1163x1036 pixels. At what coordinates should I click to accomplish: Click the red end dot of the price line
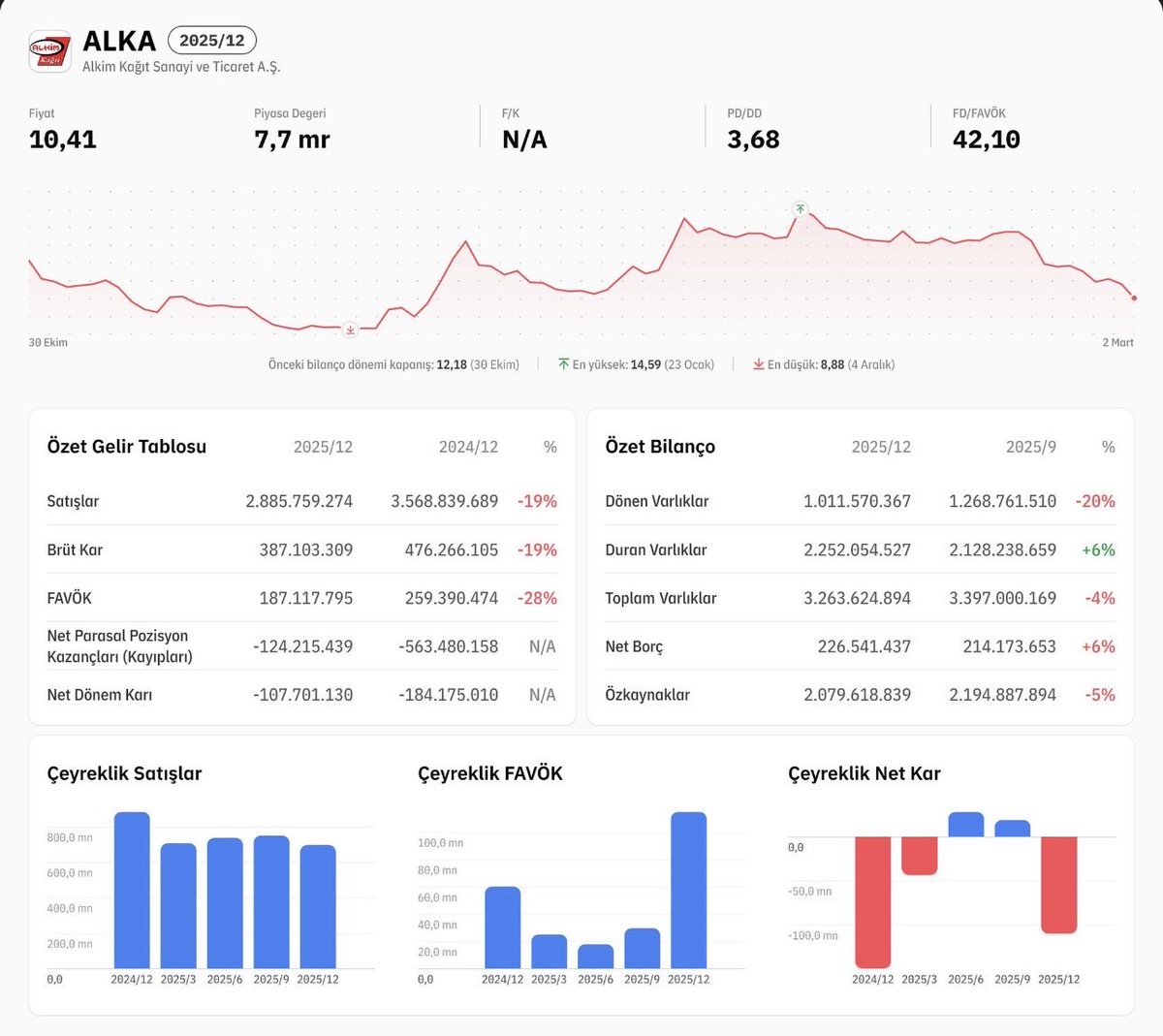click(1134, 298)
